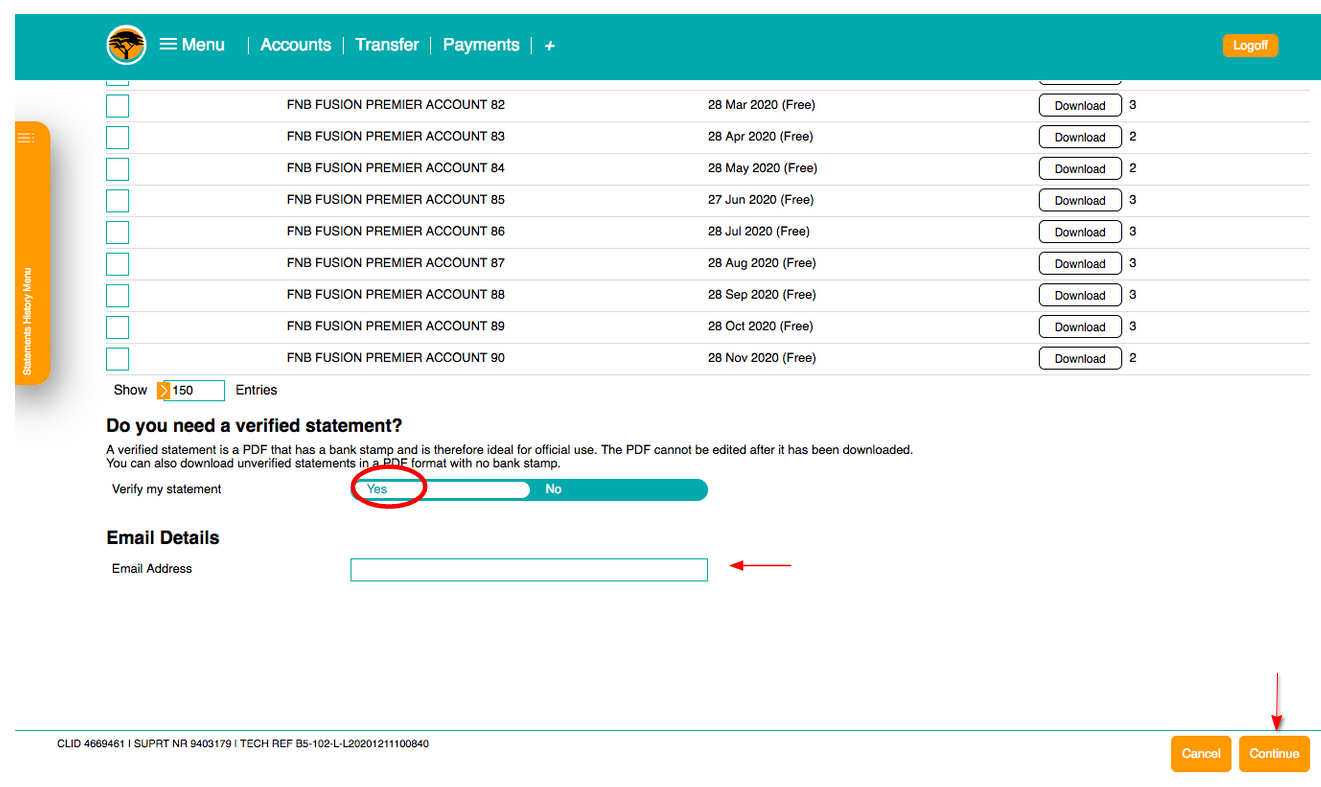The image size is (1321, 787).
Task: Click the FNB tree logo icon
Action: pos(126,45)
